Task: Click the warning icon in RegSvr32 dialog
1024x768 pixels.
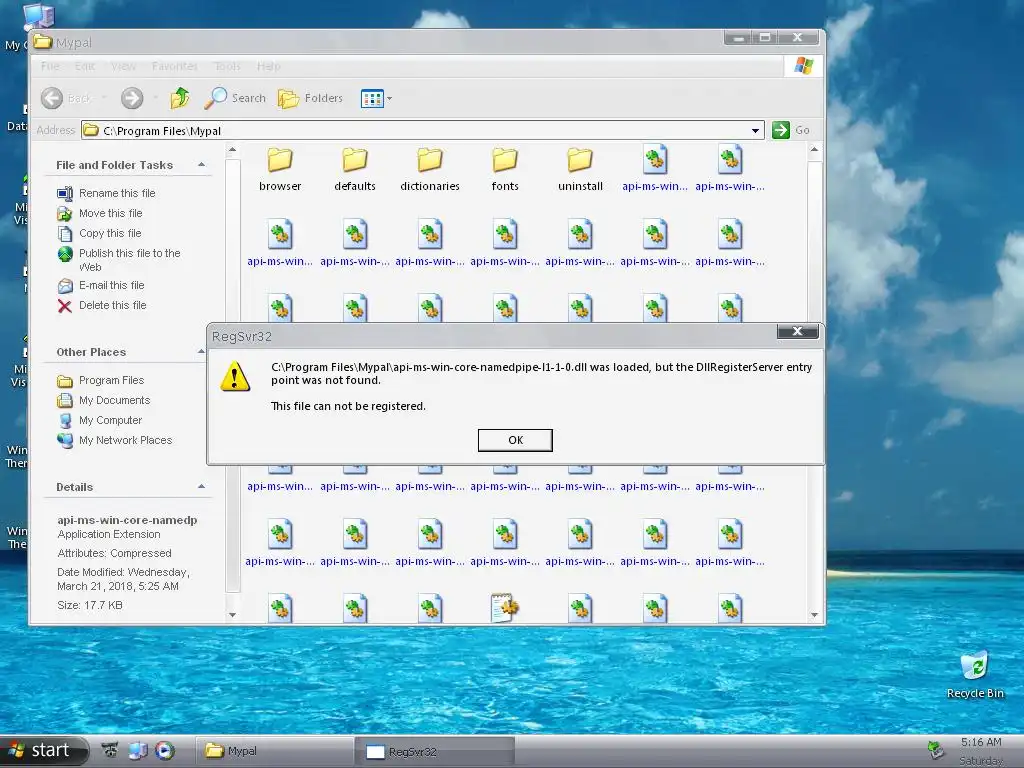Action: coord(235,377)
